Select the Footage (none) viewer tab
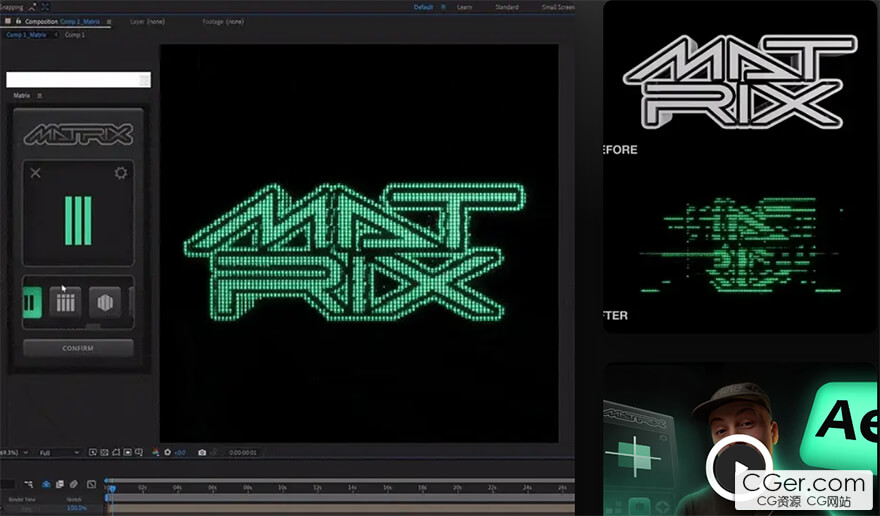The width and height of the screenshot is (880, 516). [223, 21]
